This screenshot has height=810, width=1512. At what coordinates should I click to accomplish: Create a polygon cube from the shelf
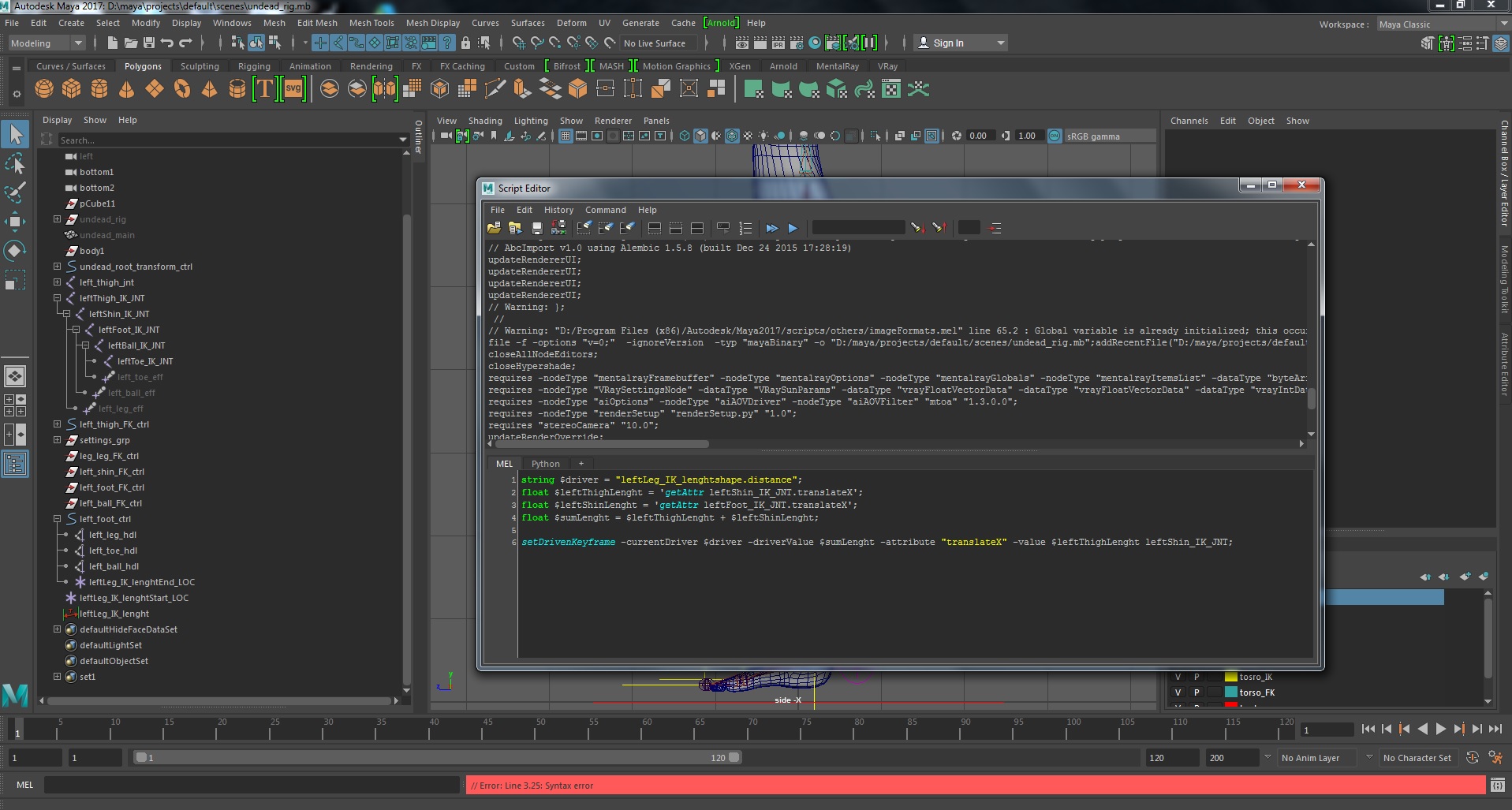tap(71, 88)
